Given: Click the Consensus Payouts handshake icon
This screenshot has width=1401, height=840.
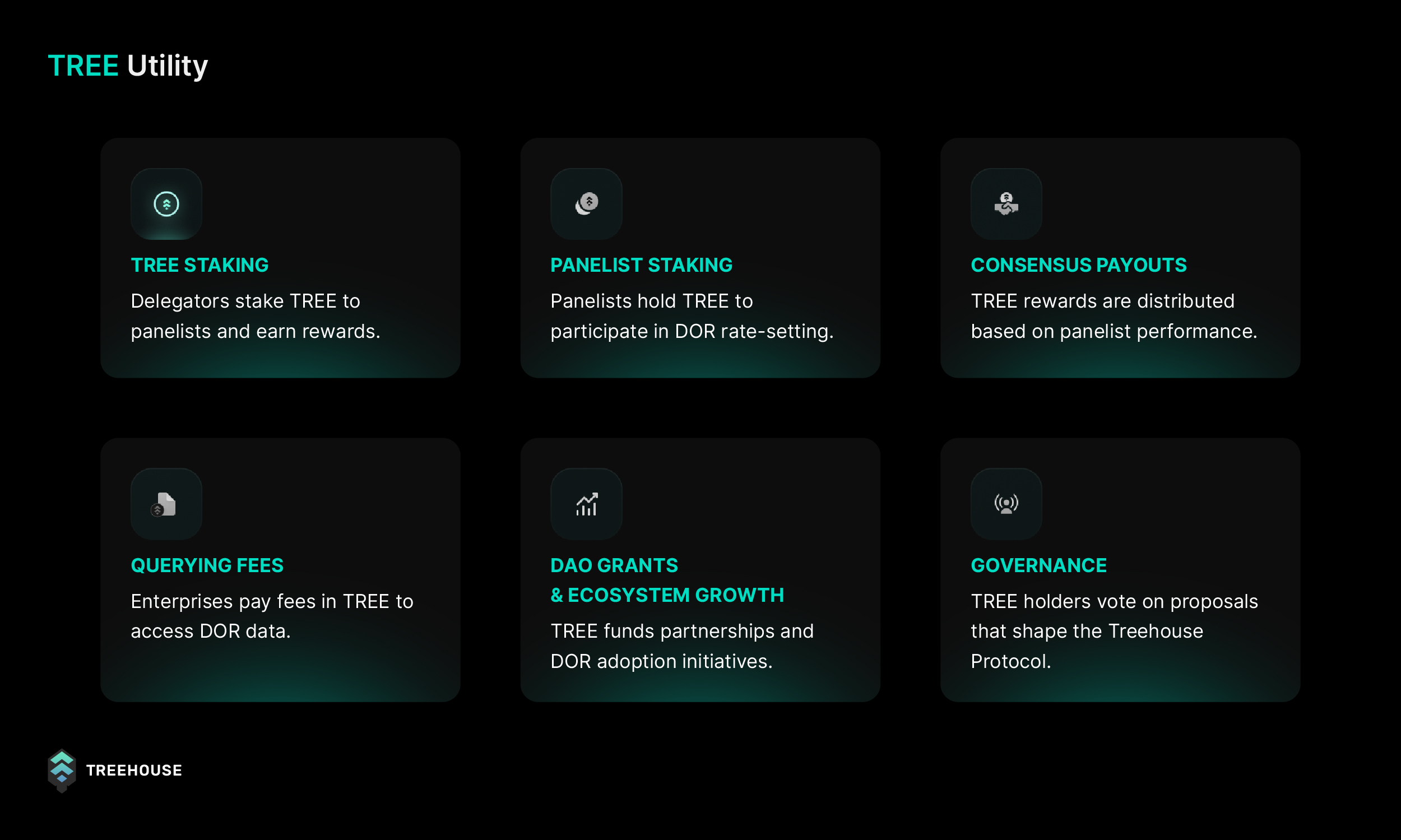Looking at the screenshot, I should pyautogui.click(x=1006, y=204).
